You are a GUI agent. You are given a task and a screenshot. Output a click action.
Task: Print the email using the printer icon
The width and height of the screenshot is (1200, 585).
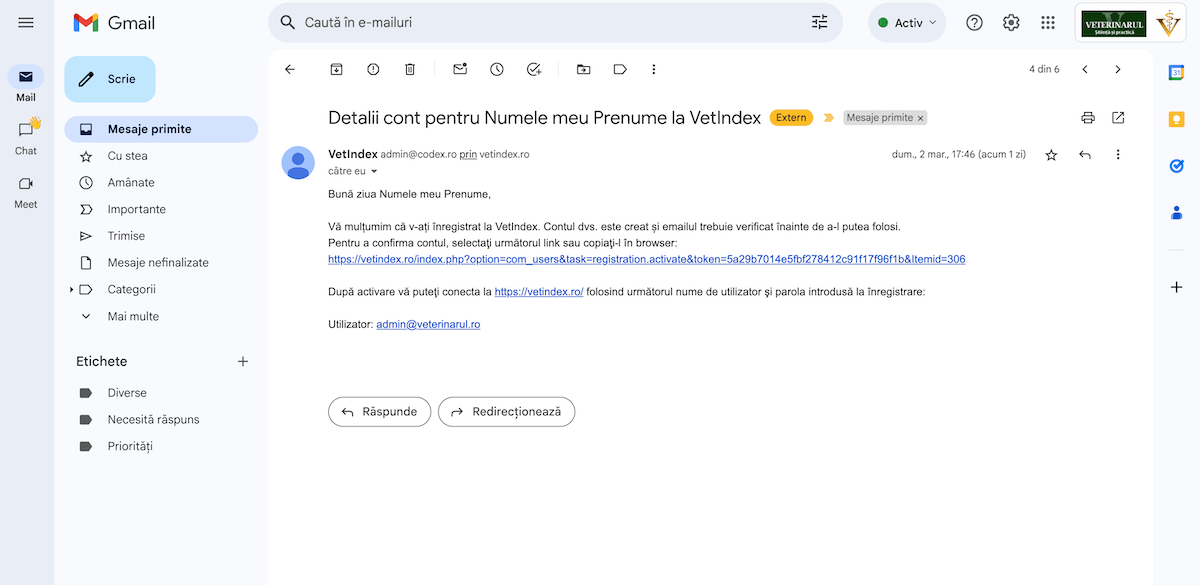click(1088, 118)
